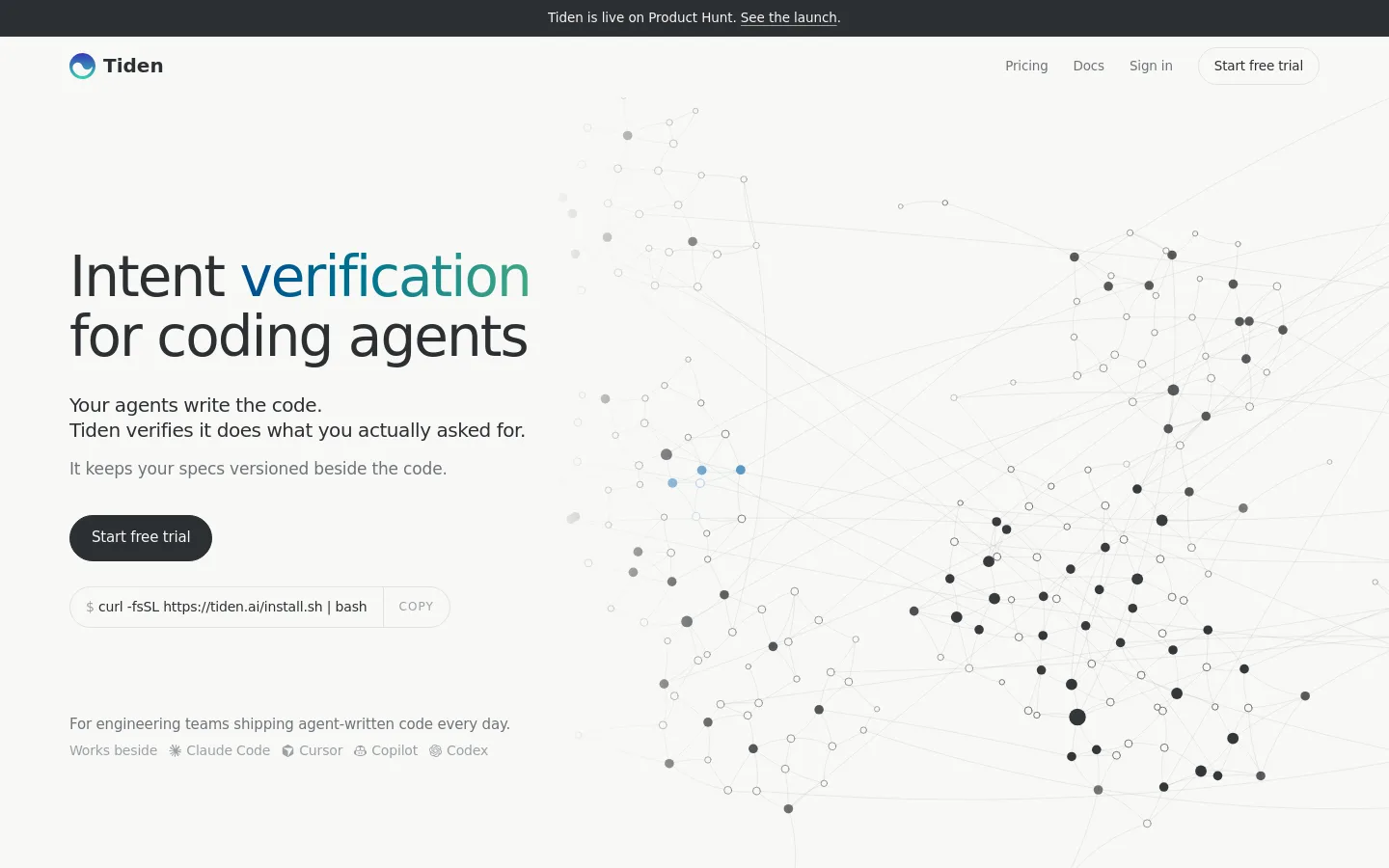Click the Codex icon in the footer row
The image size is (1389, 868).
(436, 750)
